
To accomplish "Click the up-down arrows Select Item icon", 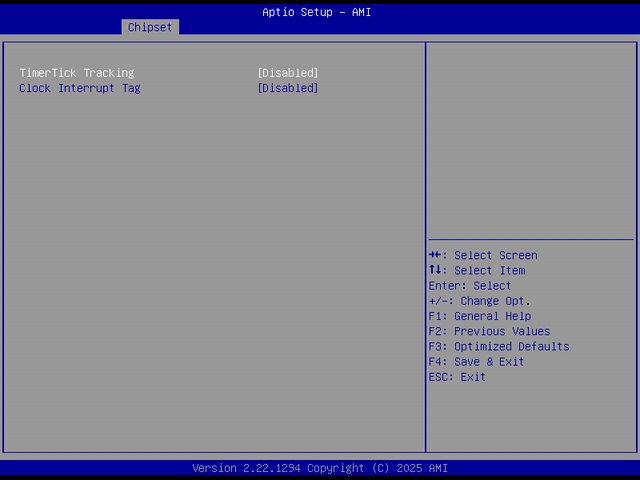I will coord(435,270).
